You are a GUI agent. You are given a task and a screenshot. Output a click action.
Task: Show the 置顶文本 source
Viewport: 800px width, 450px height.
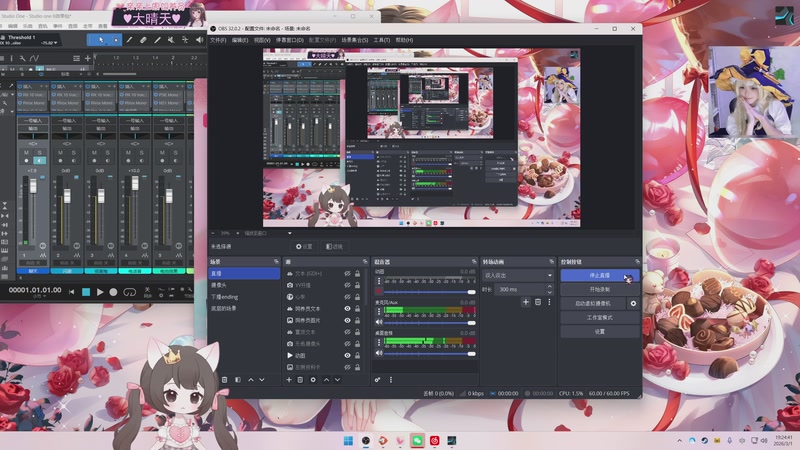pyautogui.click(x=347, y=332)
